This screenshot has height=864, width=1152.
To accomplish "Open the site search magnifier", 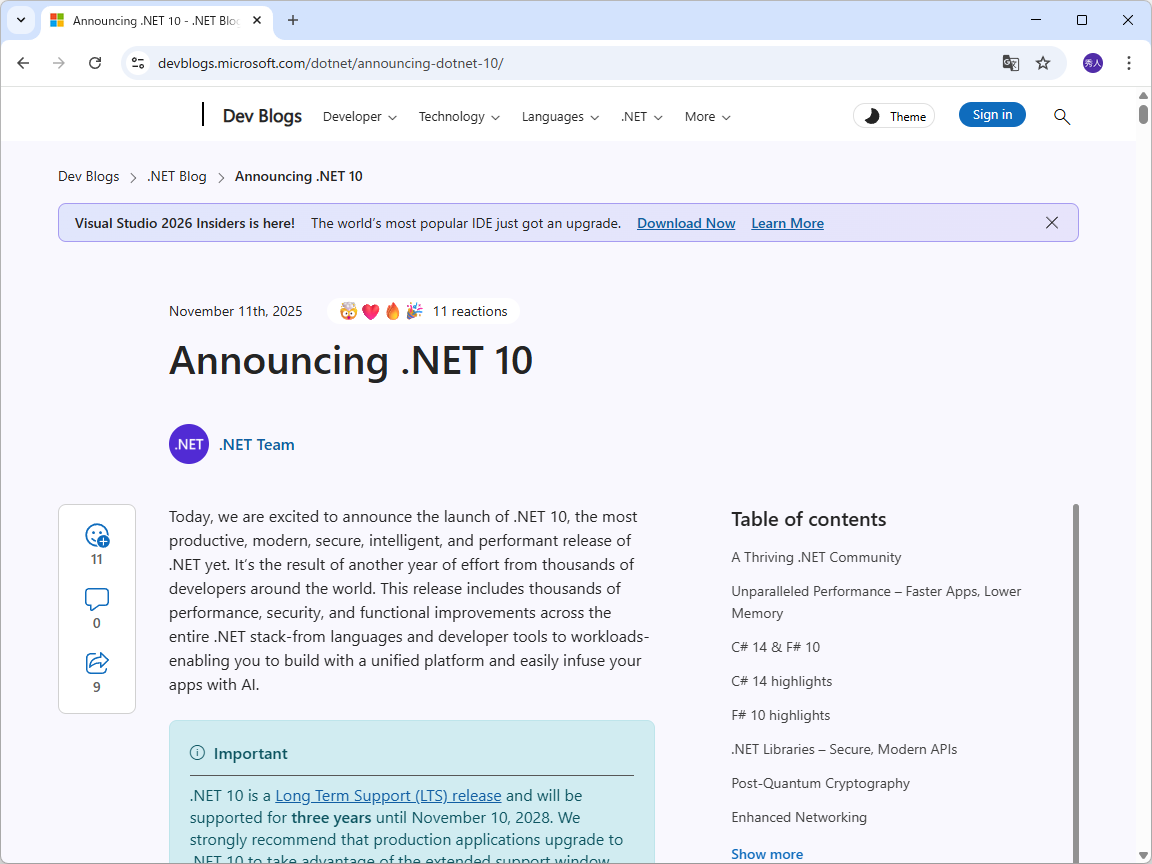I will click(x=1061, y=116).
